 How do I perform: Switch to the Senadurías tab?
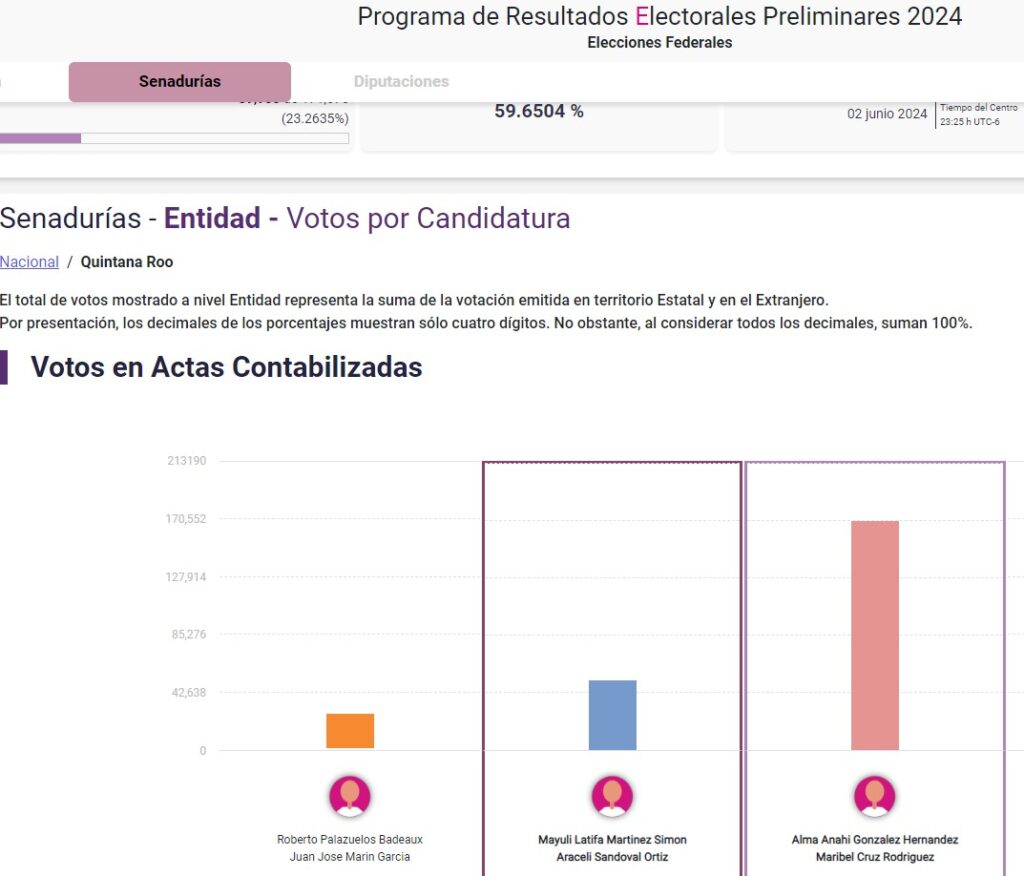[180, 82]
